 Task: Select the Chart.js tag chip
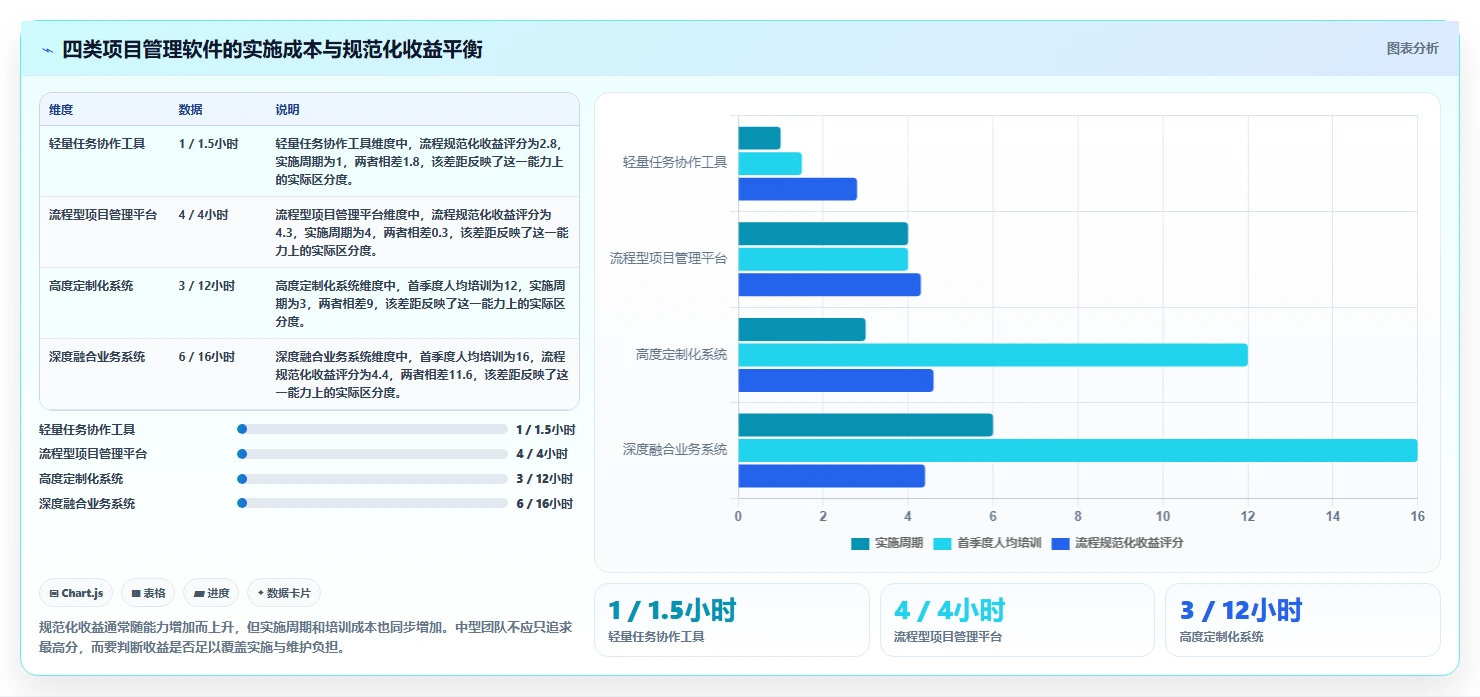(77, 593)
